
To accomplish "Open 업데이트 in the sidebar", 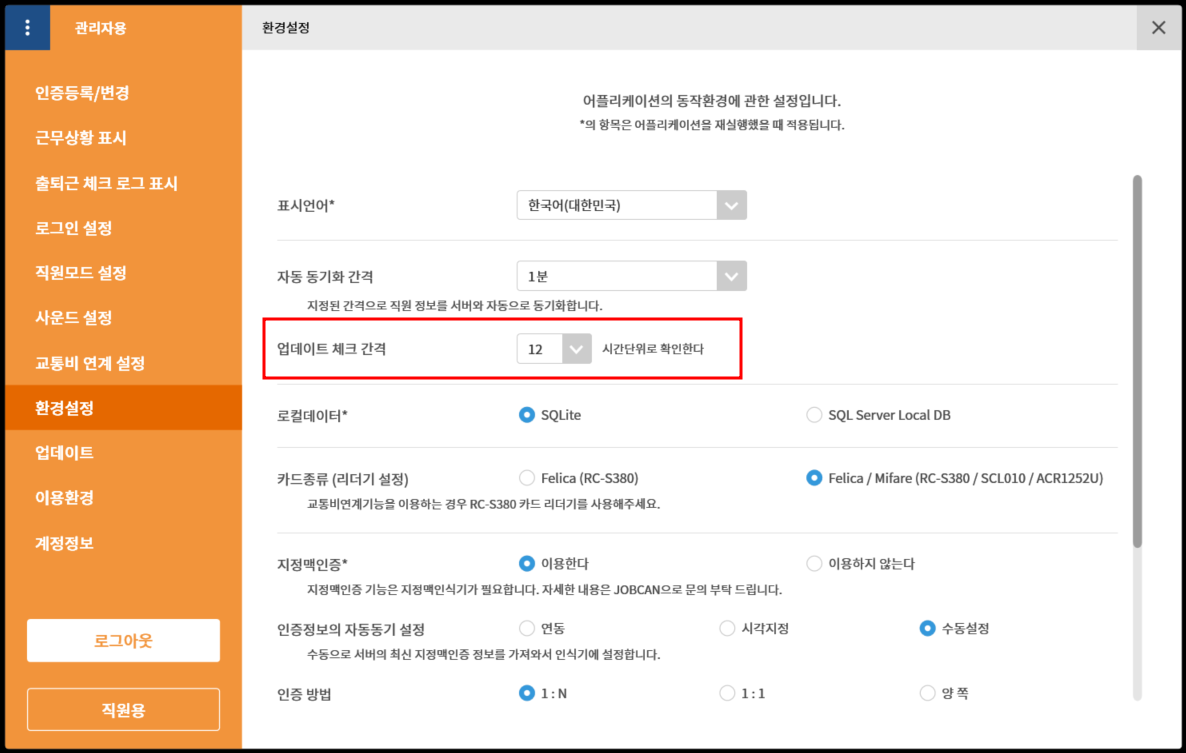I will coord(65,453).
